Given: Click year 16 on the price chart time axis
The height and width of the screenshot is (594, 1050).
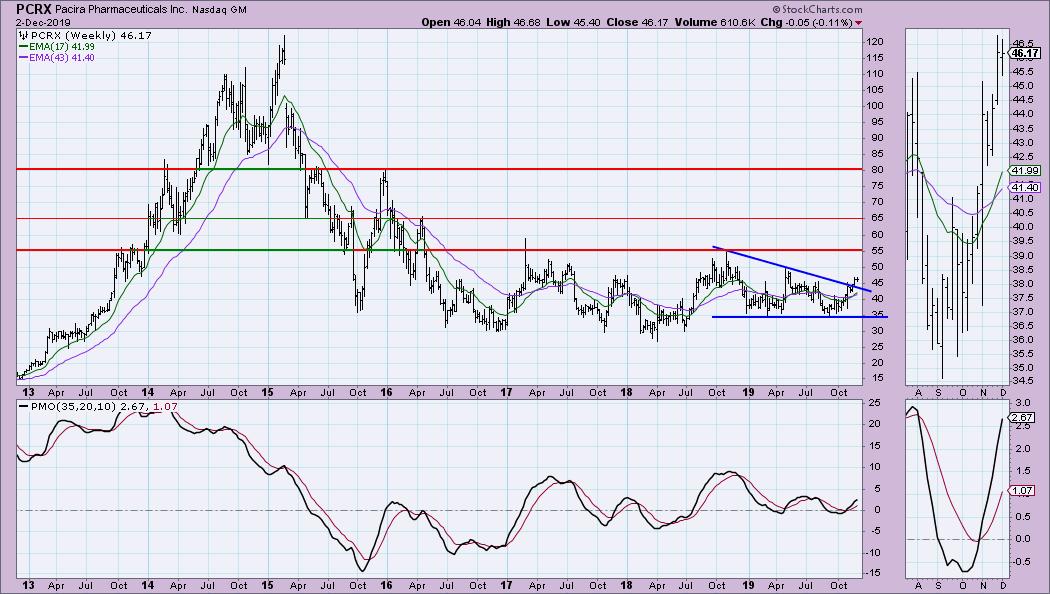Looking at the screenshot, I should [x=386, y=392].
